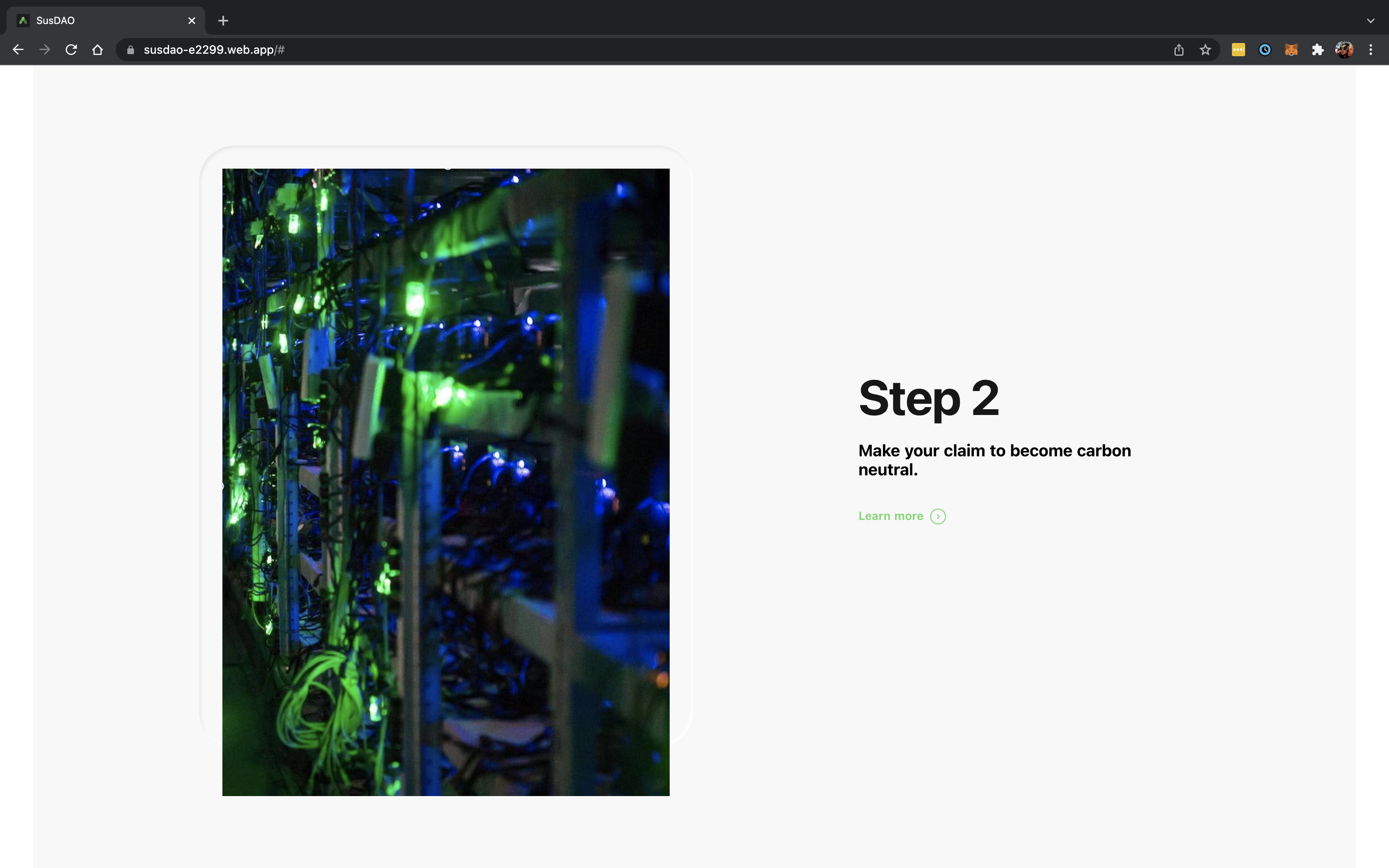Close the SusDAO tab
This screenshot has height=868, width=1389.
(192, 21)
